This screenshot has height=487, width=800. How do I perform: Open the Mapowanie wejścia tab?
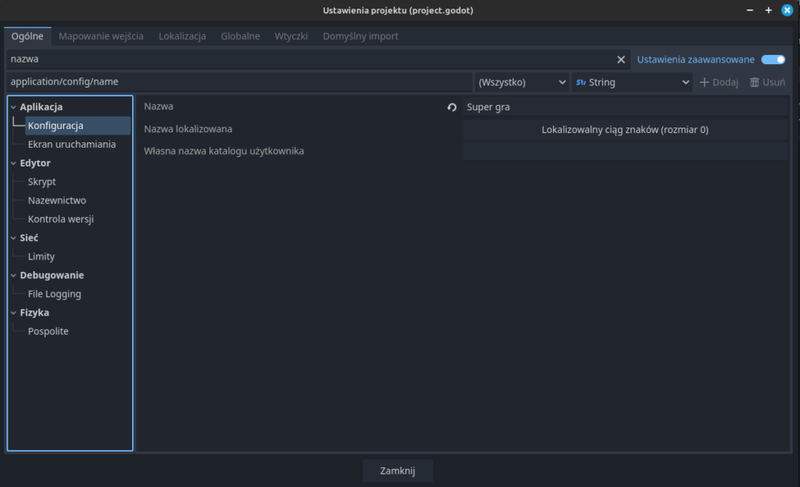point(101,36)
